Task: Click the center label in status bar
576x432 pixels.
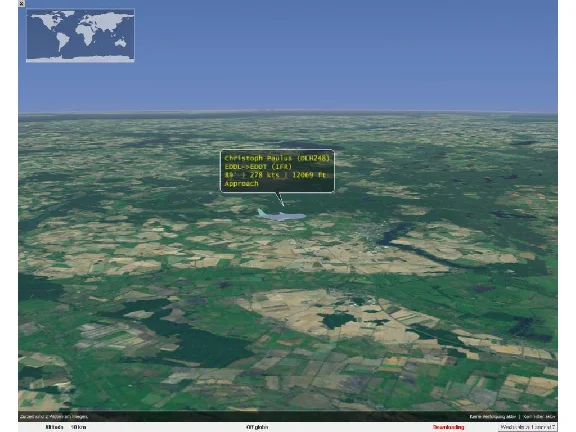Action: click(x=257, y=427)
